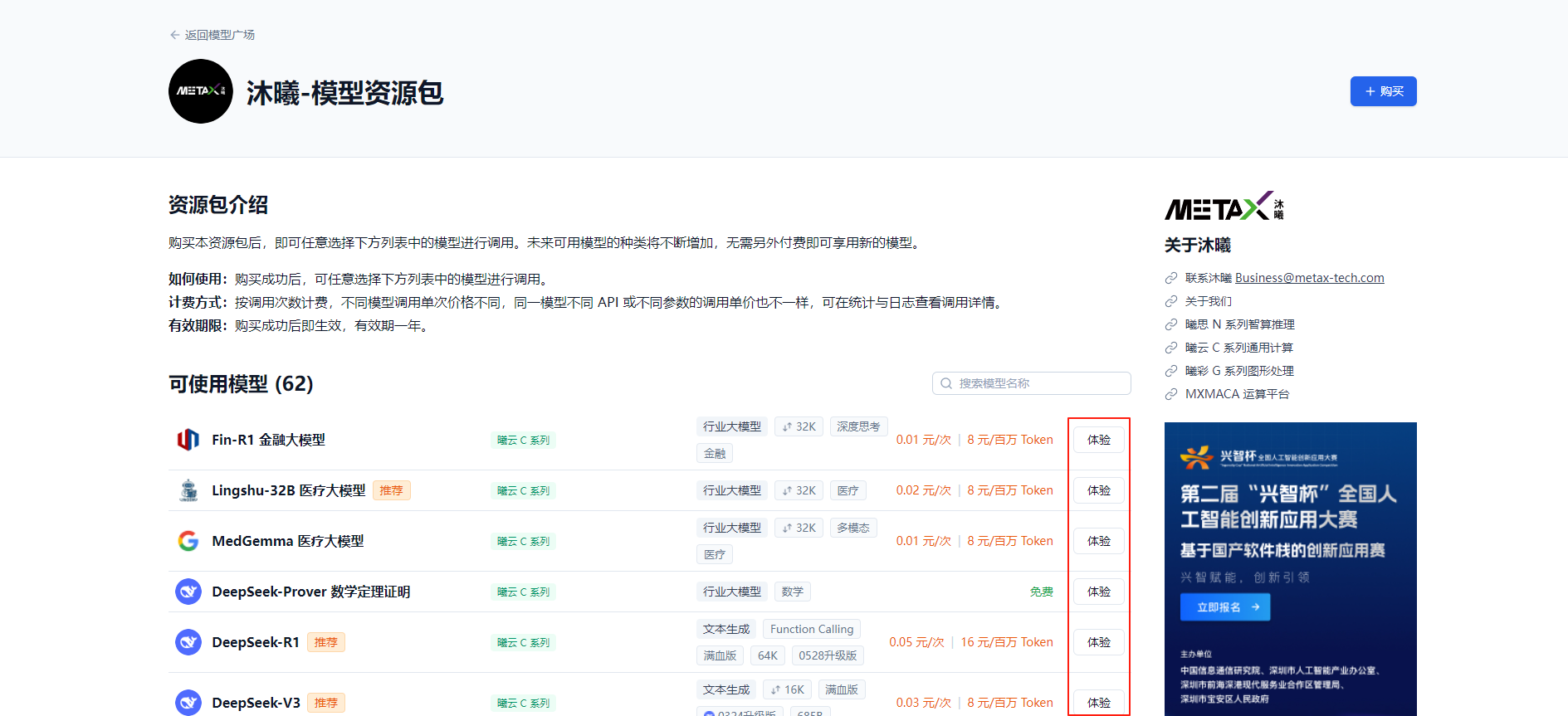The image size is (1568, 716).
Task: Click the 兴智杯 competition banner image
Action: [x=1290, y=569]
